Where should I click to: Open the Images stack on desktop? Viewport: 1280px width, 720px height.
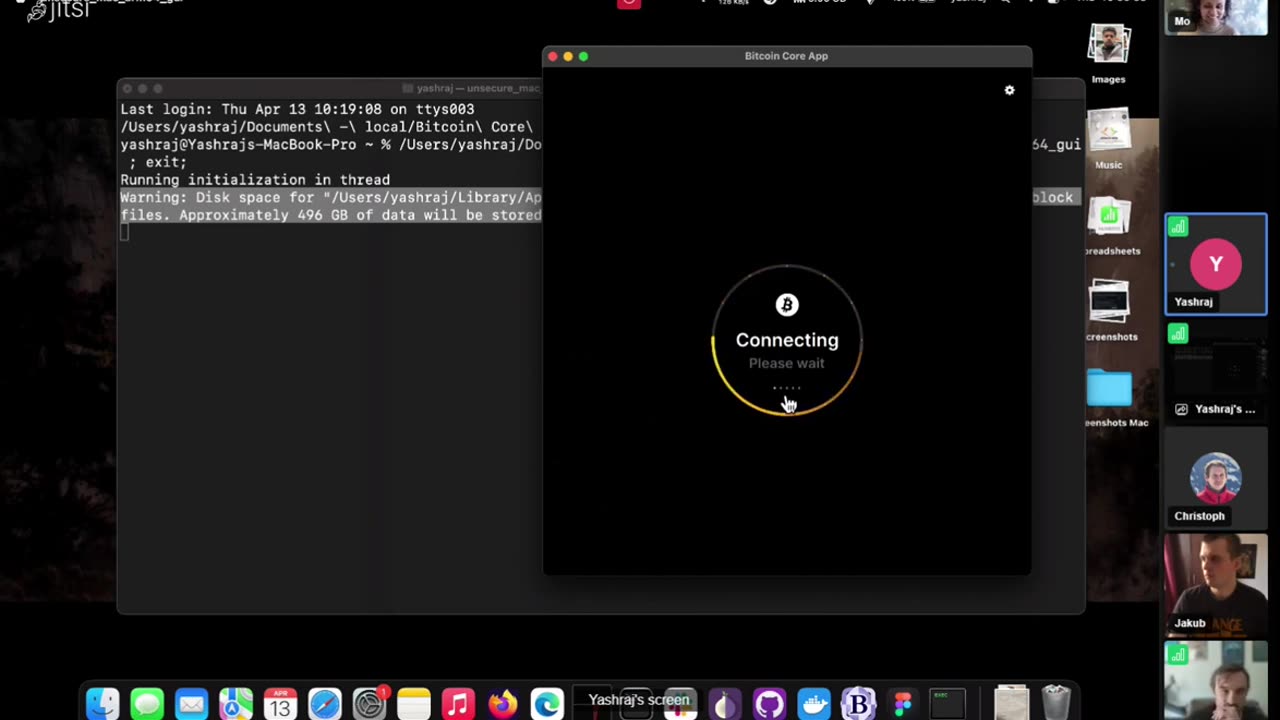click(x=1108, y=46)
